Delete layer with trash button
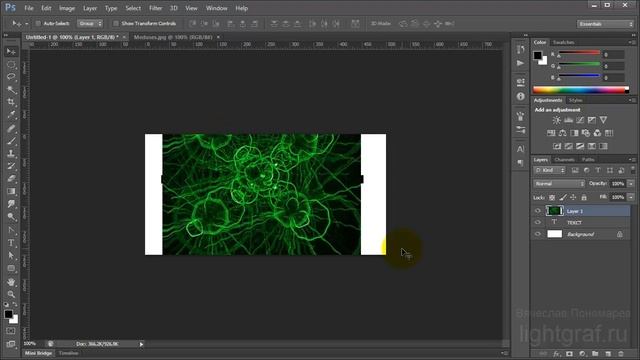Screen dimensions: 640x360 [621, 354]
